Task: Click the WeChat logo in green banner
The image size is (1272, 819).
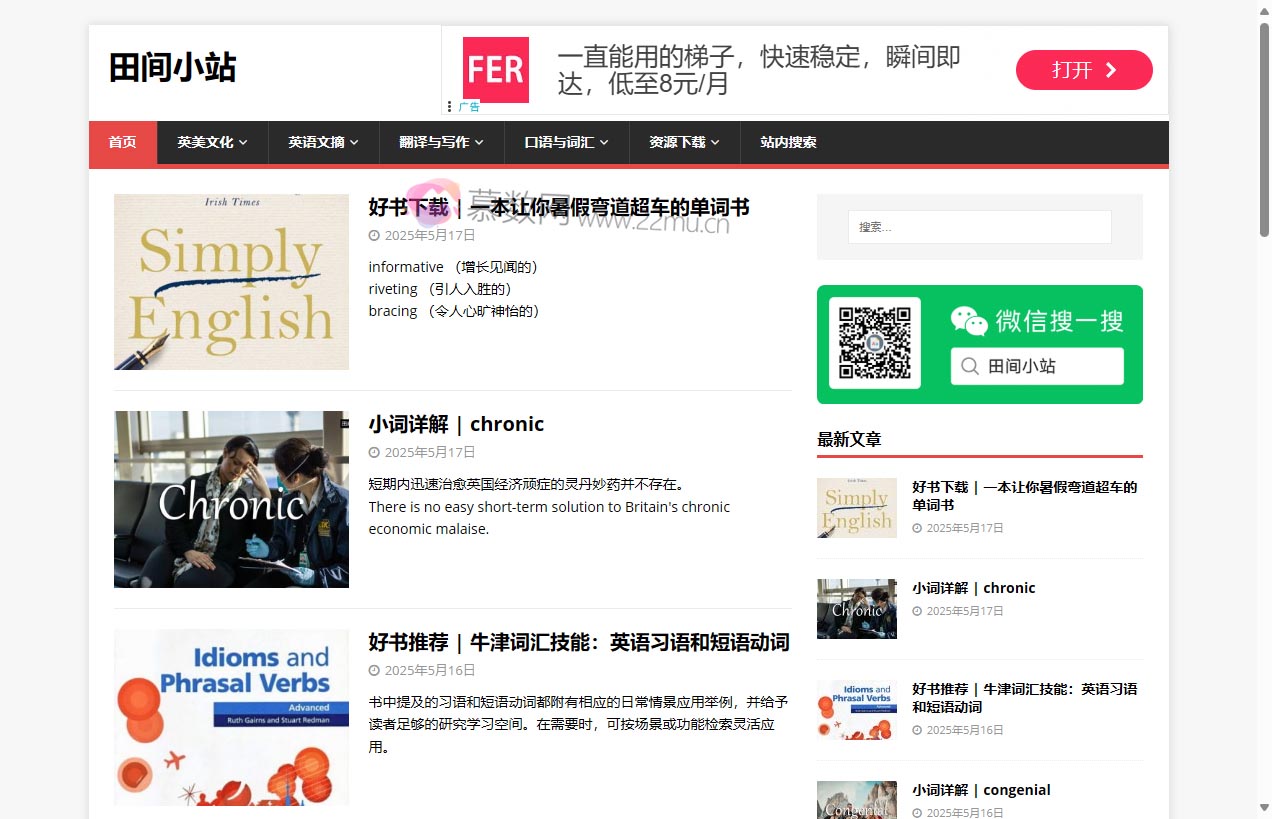Action: tap(968, 321)
